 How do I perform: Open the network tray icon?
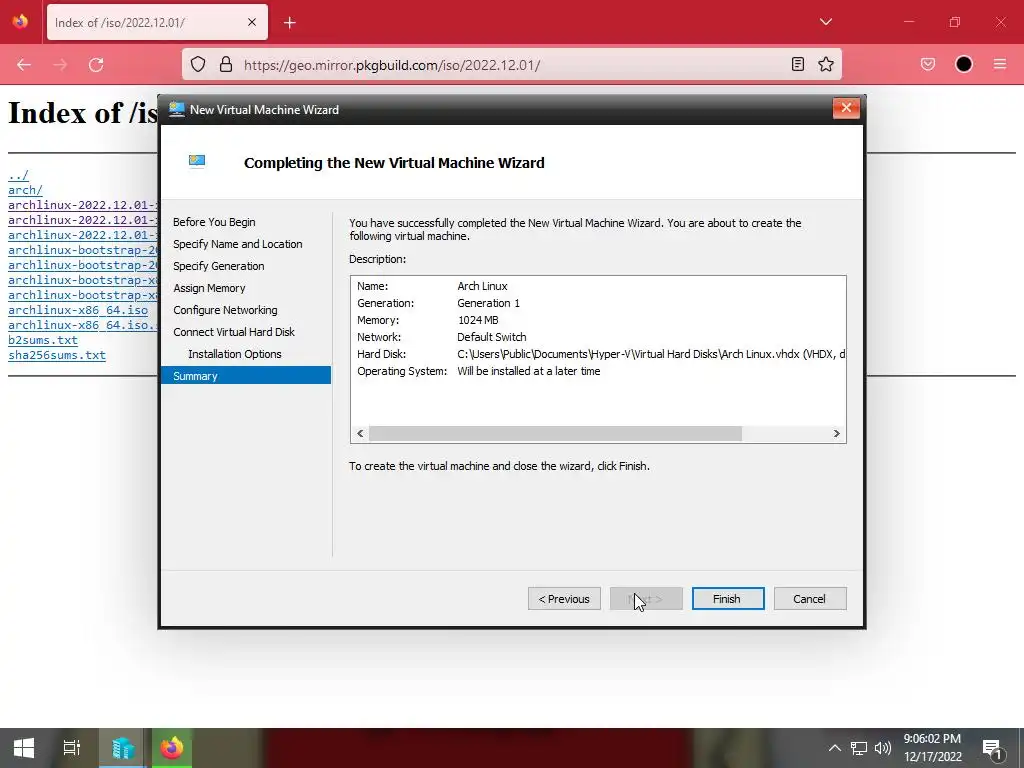(x=859, y=748)
